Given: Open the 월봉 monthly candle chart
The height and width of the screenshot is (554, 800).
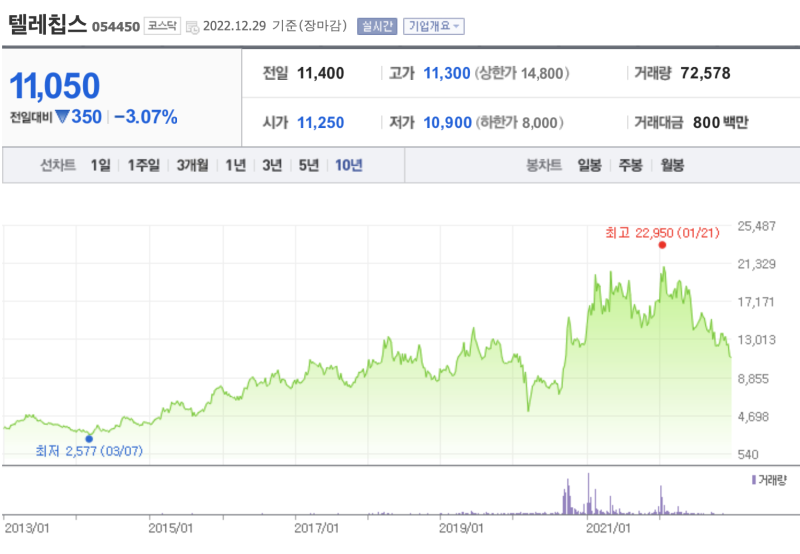Looking at the screenshot, I should [672, 165].
